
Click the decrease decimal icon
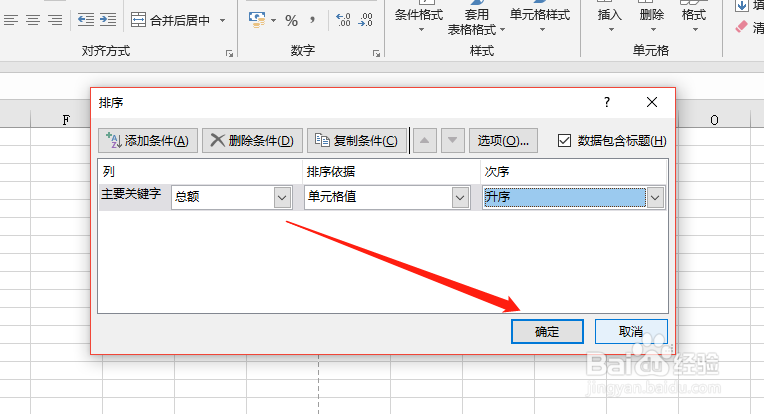click(365, 20)
